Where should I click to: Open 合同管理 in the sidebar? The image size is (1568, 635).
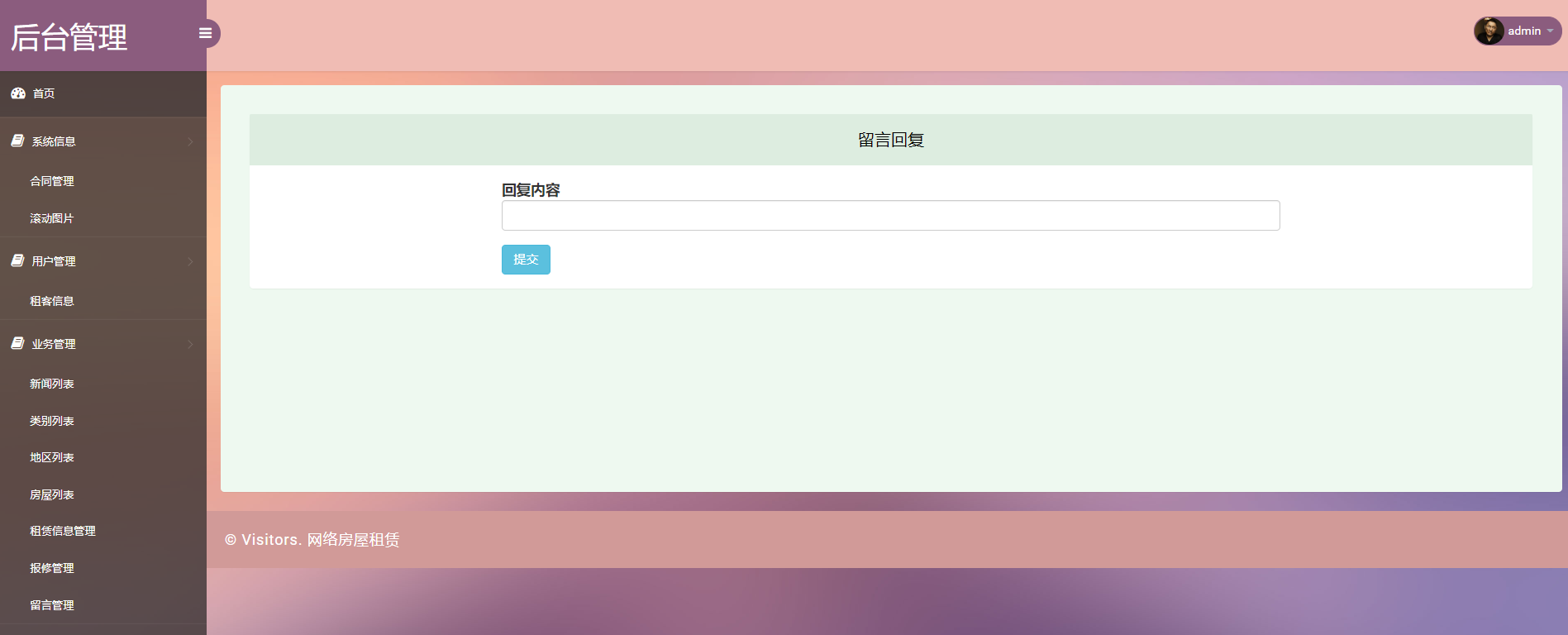pos(52,181)
